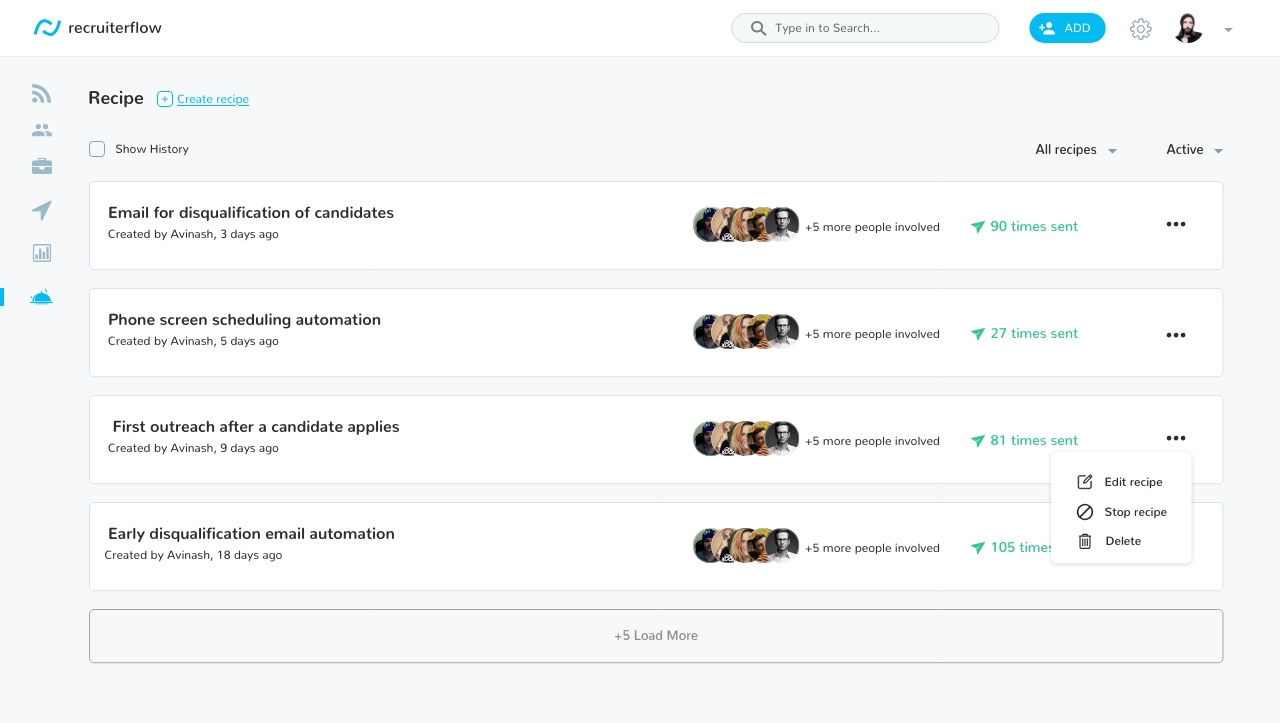The height and width of the screenshot is (723, 1280).
Task: Open Phone screen scheduling automation recipe
Action: [244, 320]
